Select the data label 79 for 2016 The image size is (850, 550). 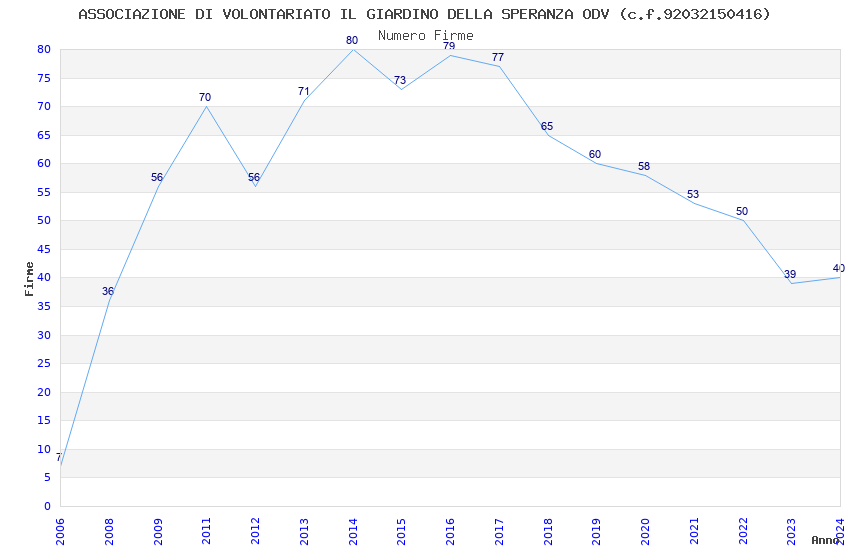point(449,46)
